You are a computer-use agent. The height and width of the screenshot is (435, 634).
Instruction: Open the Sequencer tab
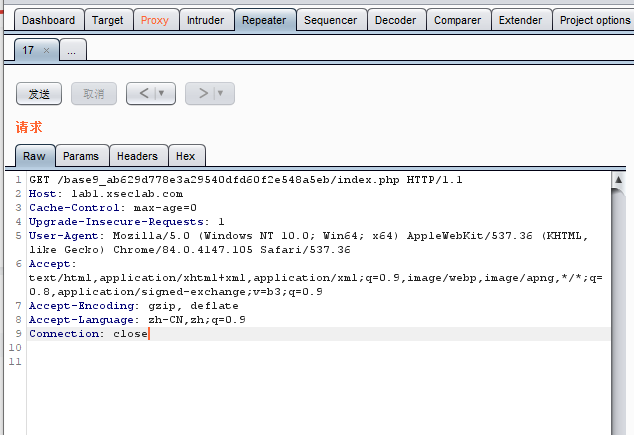(331, 20)
